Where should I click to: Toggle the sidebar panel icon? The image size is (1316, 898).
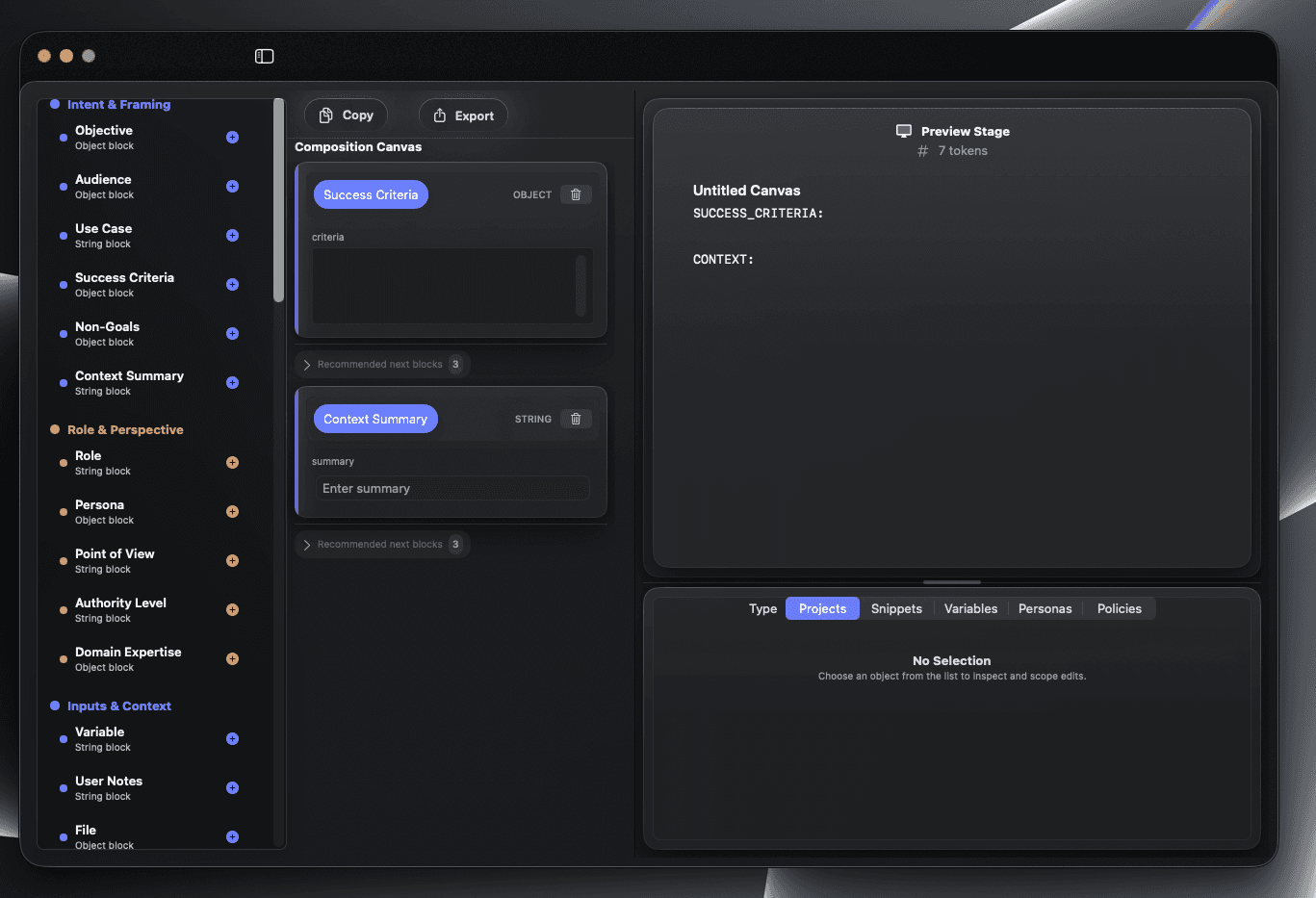(x=265, y=57)
